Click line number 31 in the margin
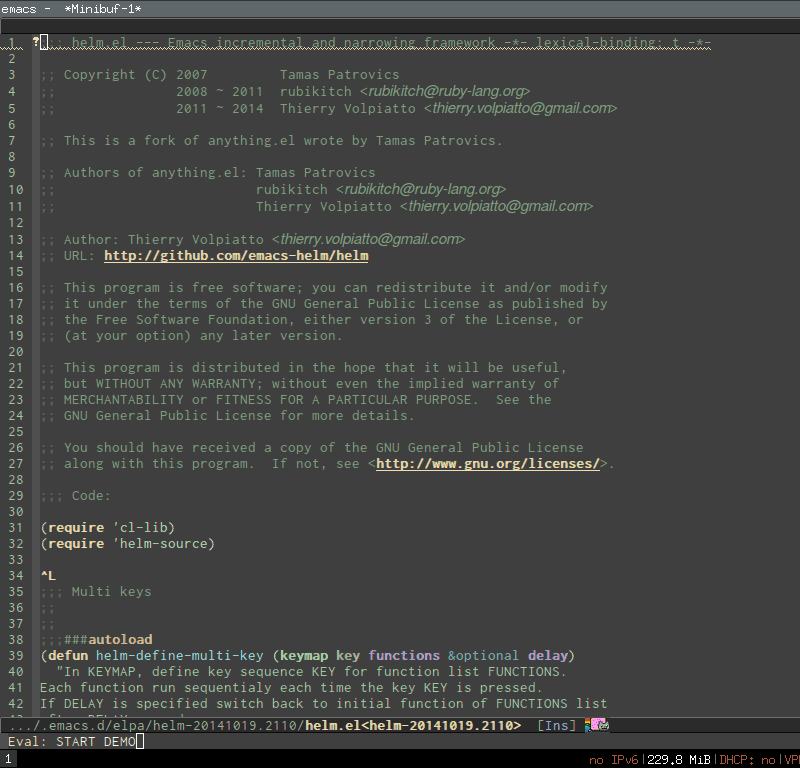 pyautogui.click(x=16, y=527)
